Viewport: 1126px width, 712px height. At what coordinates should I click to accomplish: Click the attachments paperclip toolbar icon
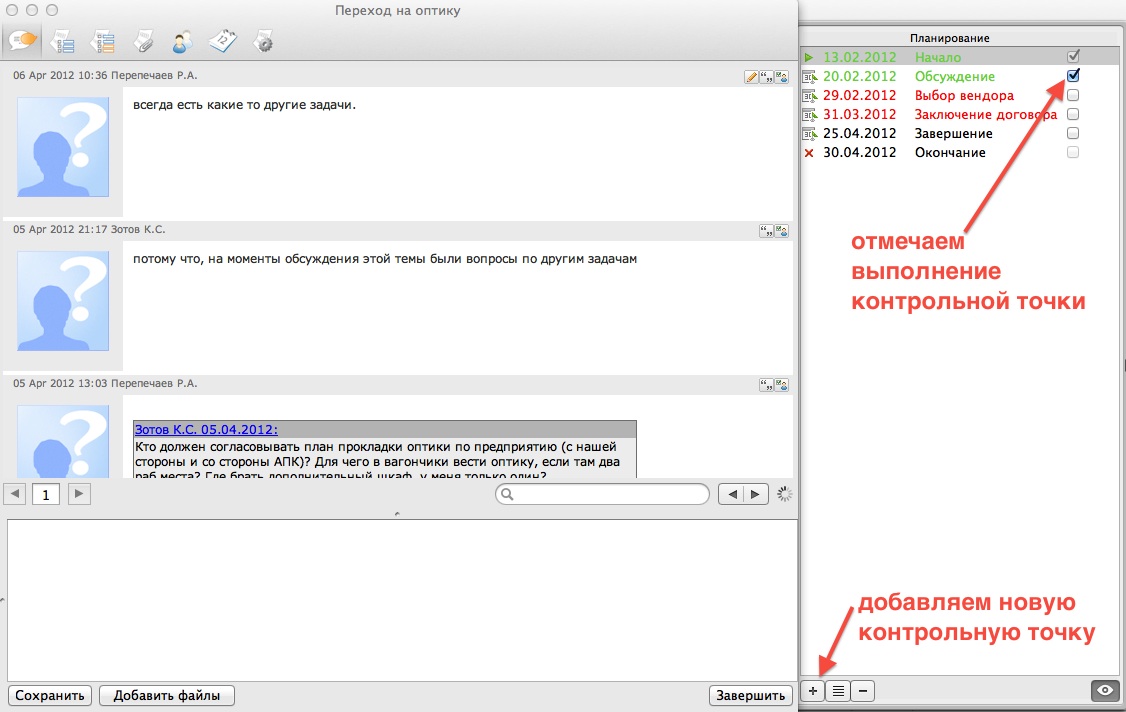point(143,41)
